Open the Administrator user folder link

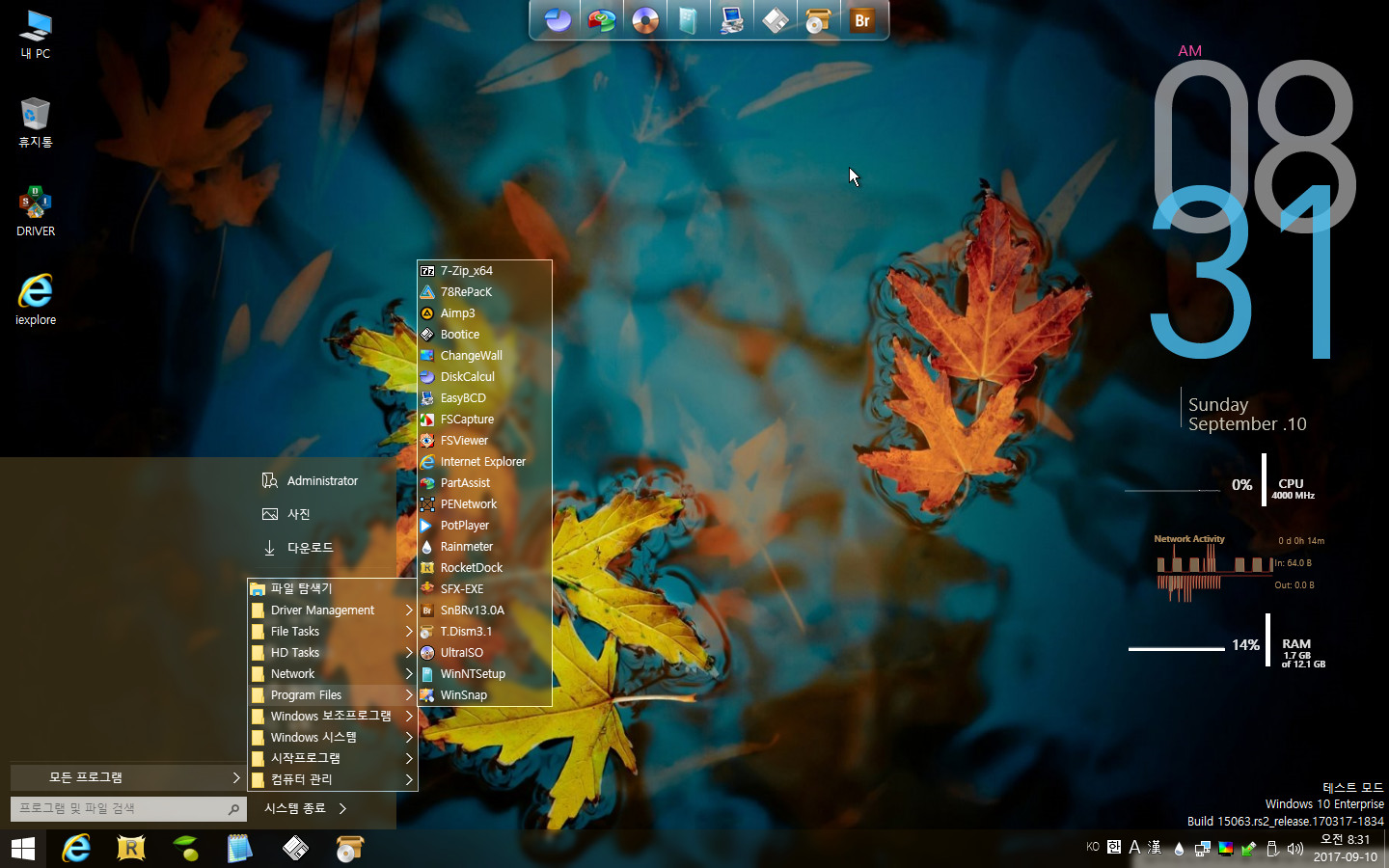click(310, 480)
